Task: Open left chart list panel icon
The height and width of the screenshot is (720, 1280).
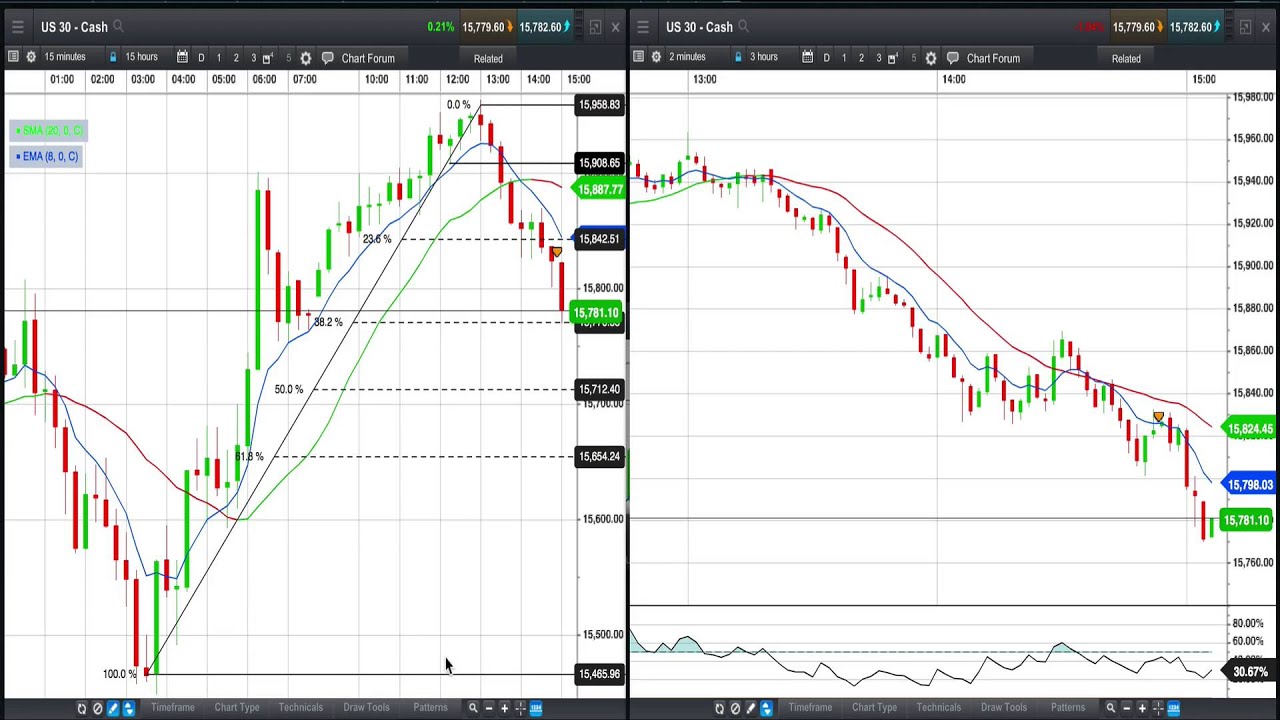Action: [13, 57]
